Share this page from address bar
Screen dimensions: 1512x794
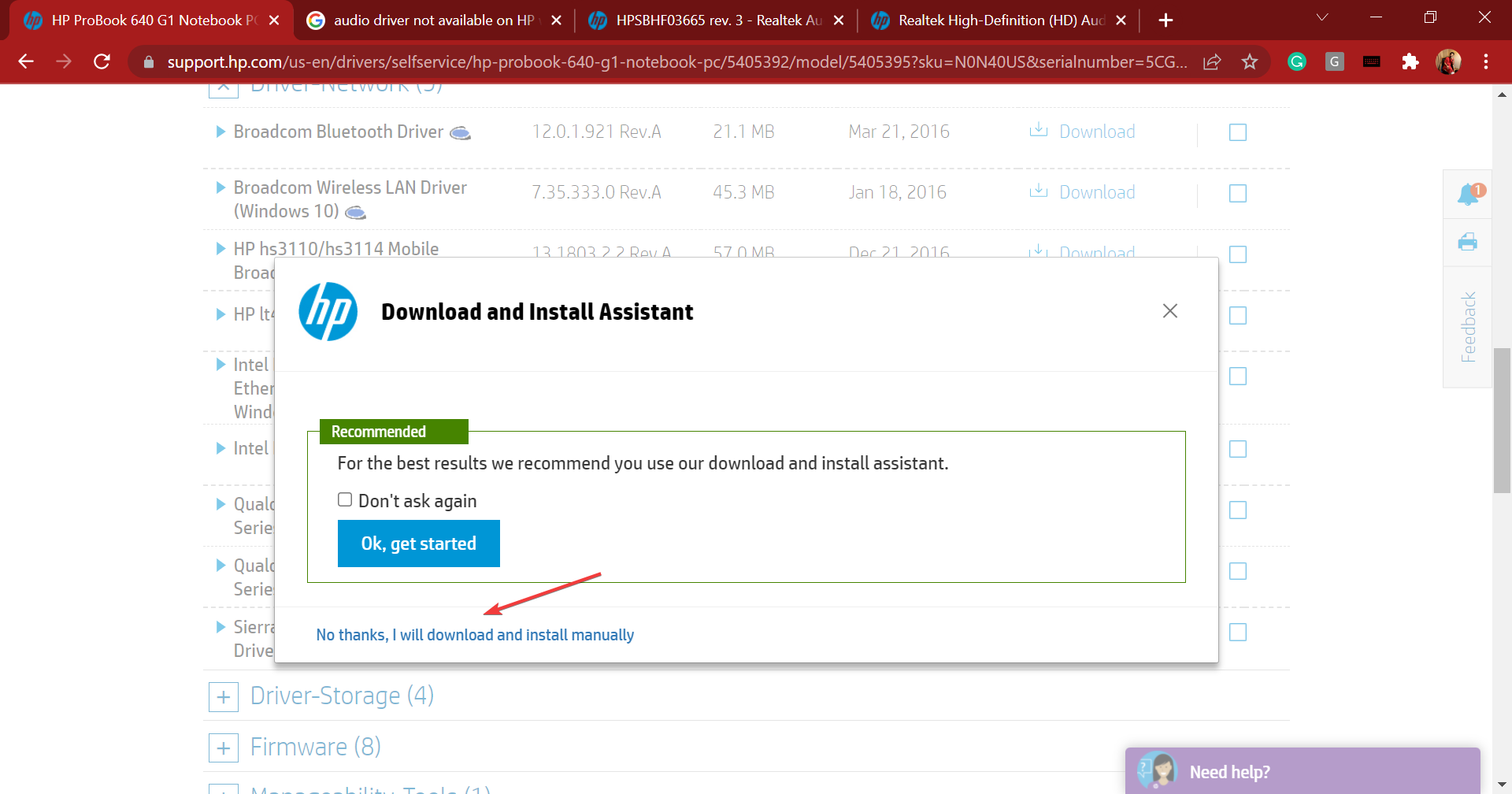pyautogui.click(x=1212, y=61)
